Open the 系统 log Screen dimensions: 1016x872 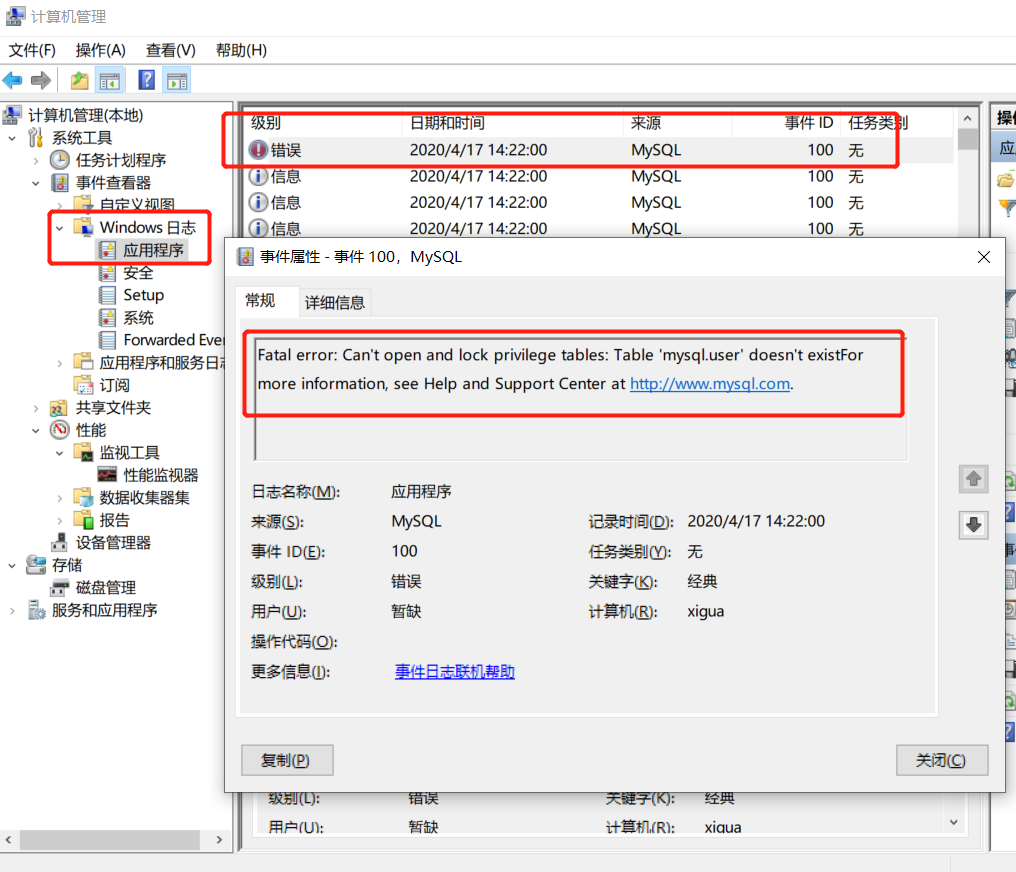[x=138, y=318]
